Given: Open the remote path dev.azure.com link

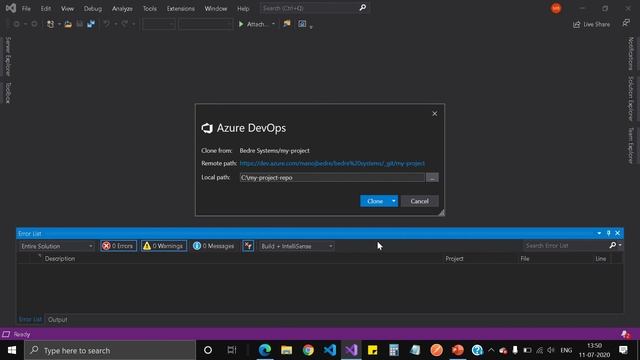Looking at the screenshot, I should click(x=332, y=163).
